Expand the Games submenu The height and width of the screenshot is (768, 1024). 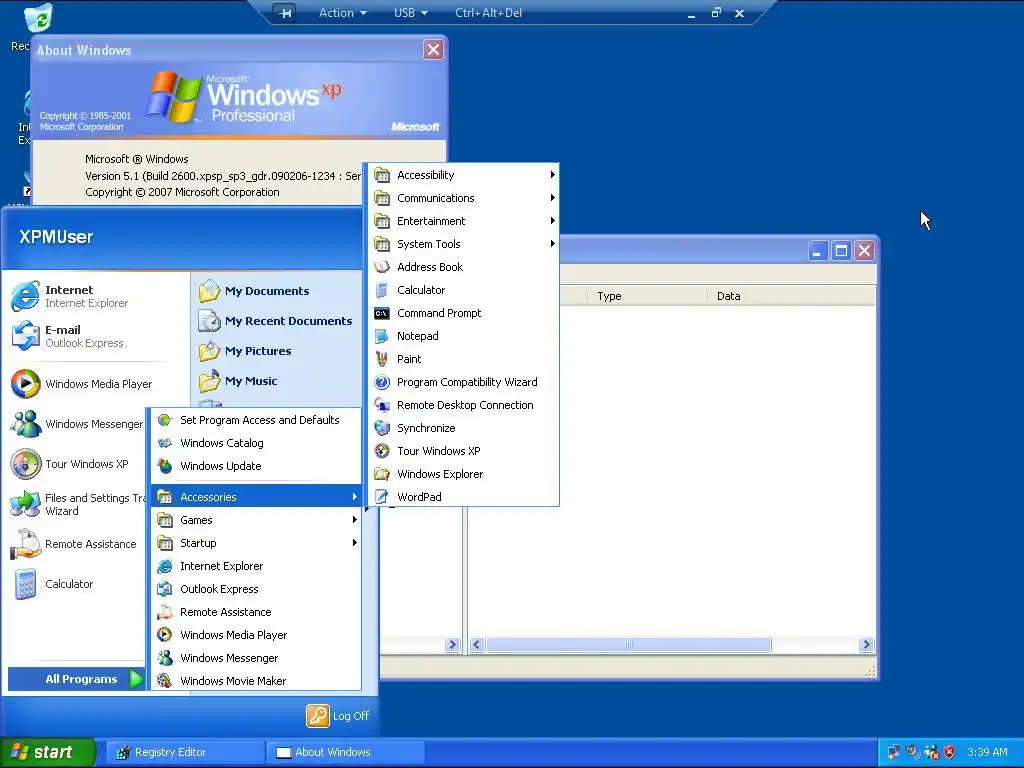[256, 520]
